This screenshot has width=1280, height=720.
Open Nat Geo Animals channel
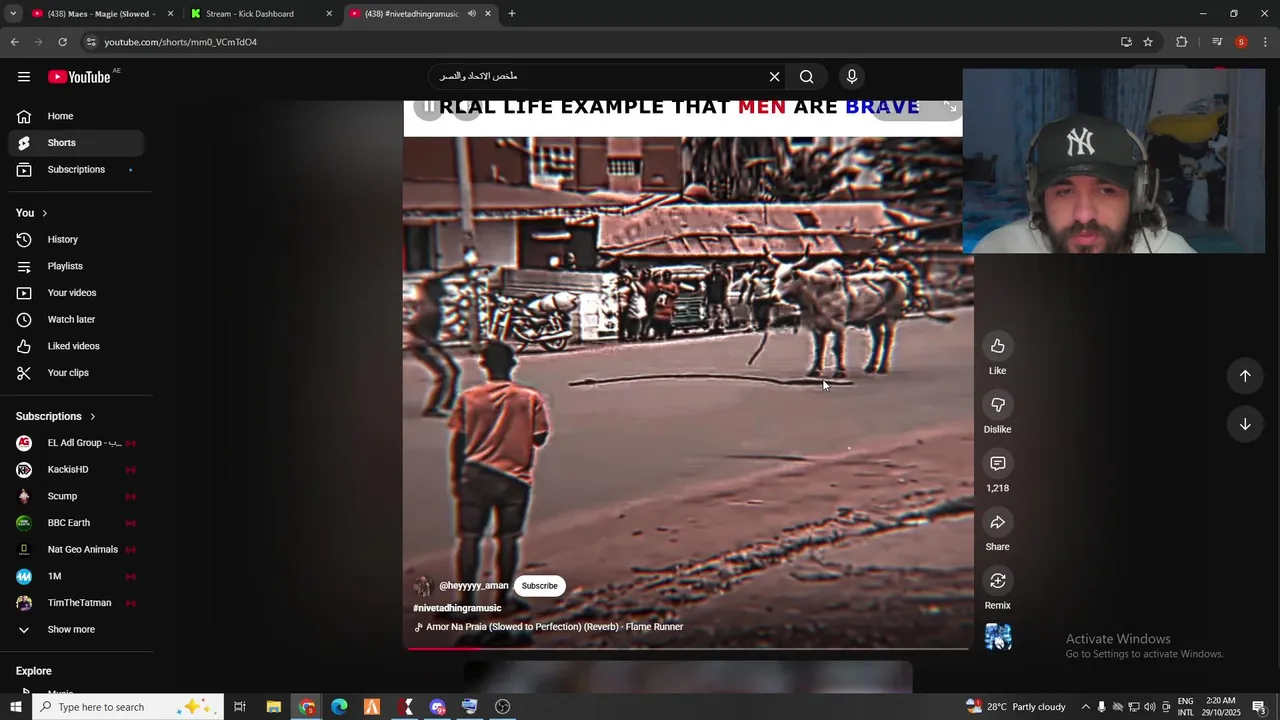[x=76, y=550]
